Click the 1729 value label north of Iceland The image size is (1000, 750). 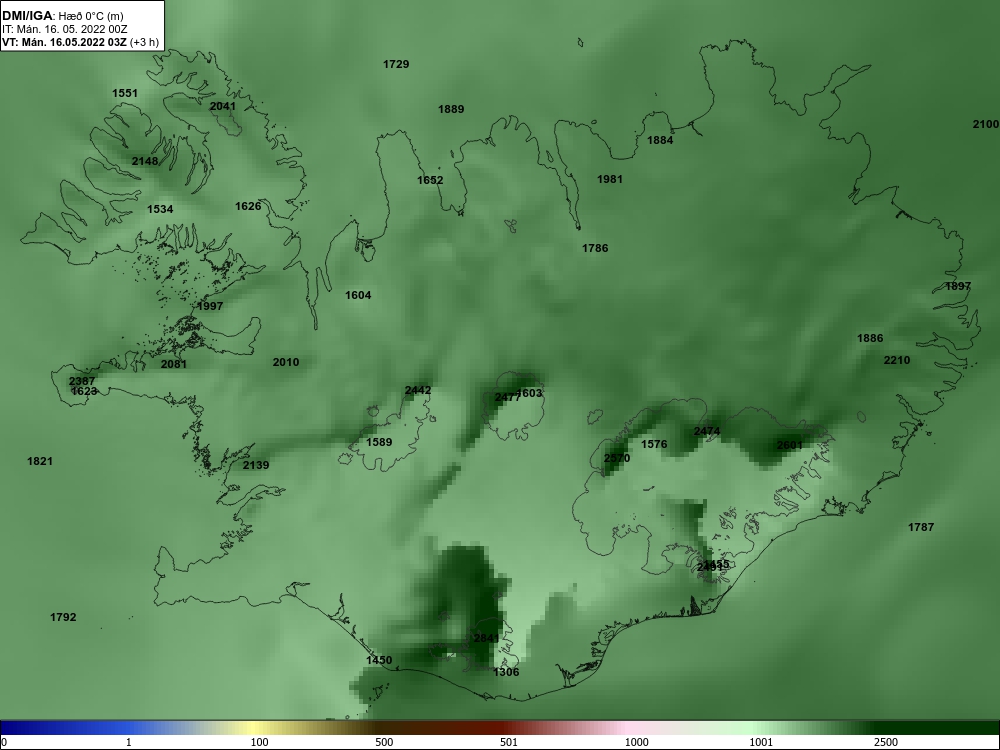(396, 64)
